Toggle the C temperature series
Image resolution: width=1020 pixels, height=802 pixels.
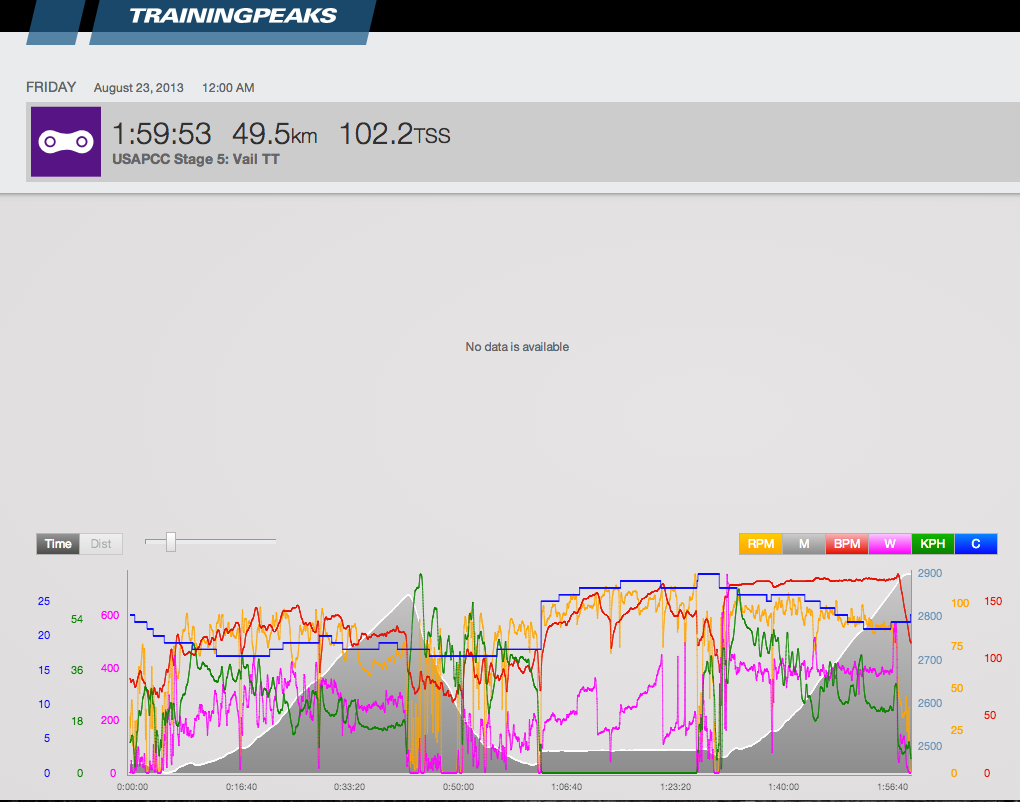(975, 544)
